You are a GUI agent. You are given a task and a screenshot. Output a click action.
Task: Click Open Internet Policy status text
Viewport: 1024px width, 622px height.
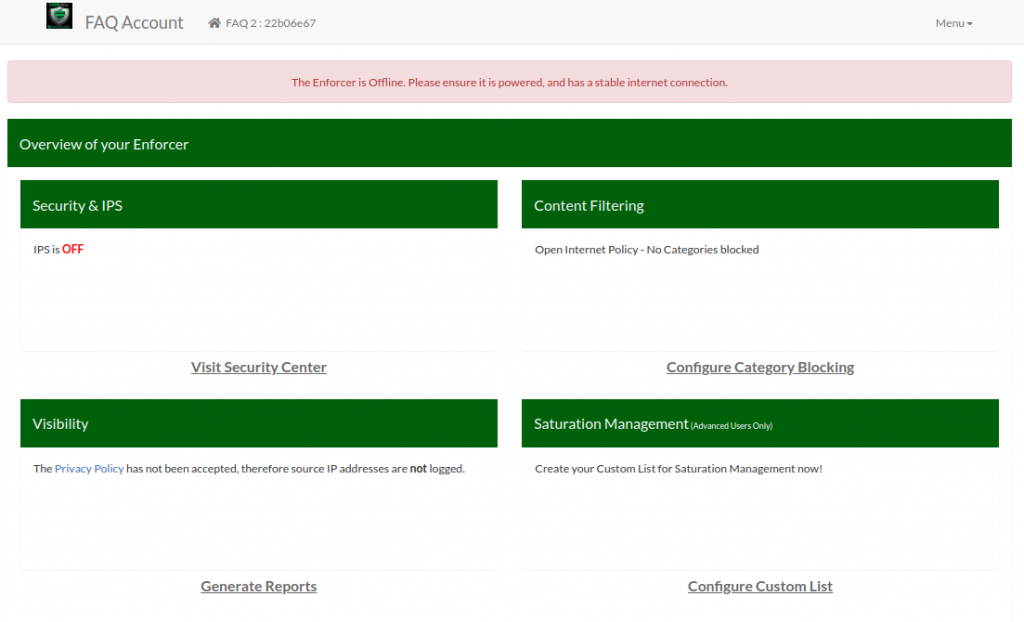[647, 250]
